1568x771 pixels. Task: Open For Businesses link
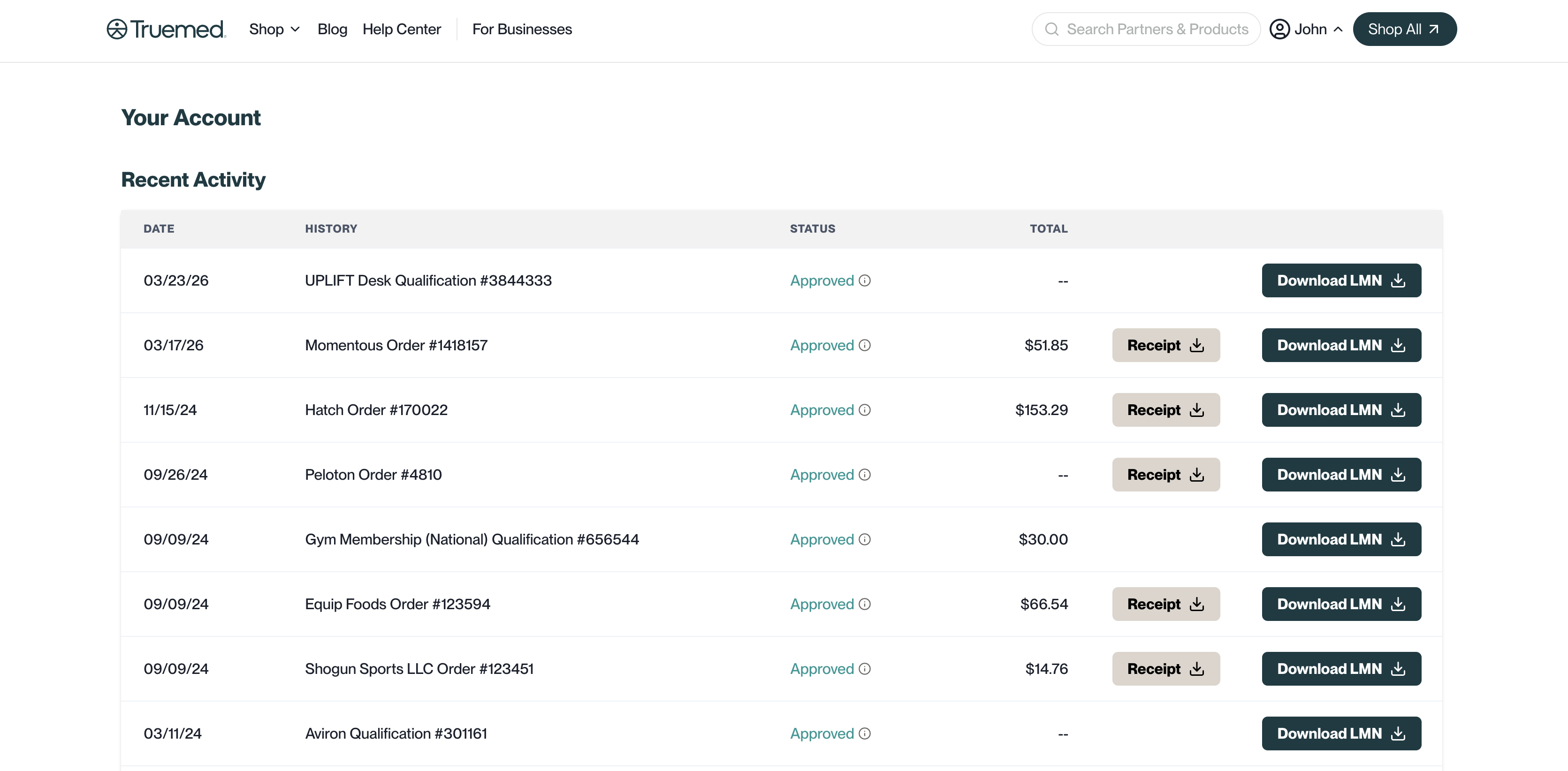522,29
